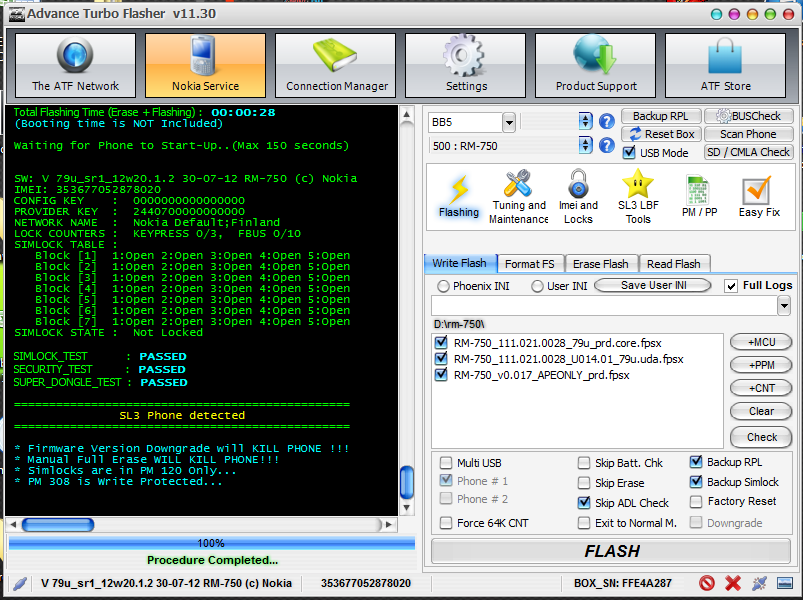Click the Check button
The height and width of the screenshot is (600, 803).
(762, 437)
